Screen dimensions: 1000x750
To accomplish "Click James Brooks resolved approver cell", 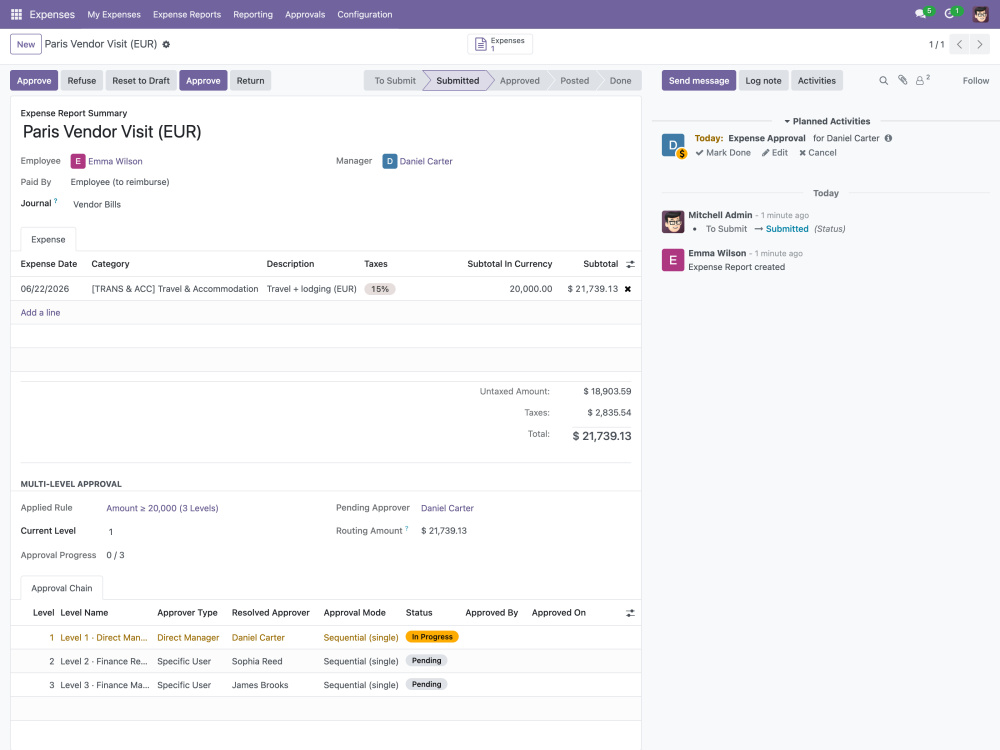I will [260, 685].
